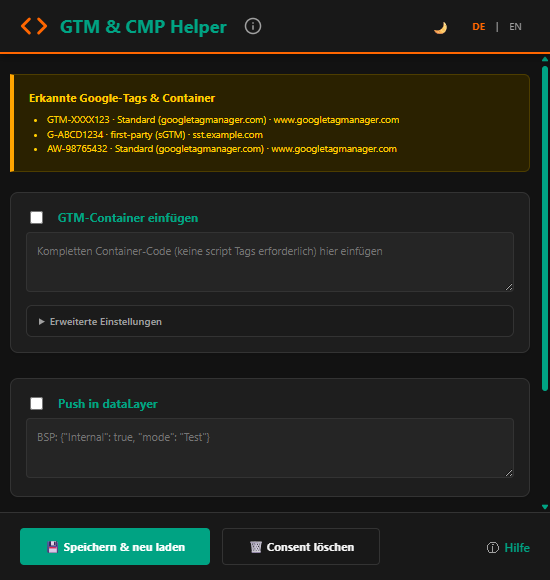Toggle dark mode with the moon icon
The image size is (550, 580).
pos(440,27)
